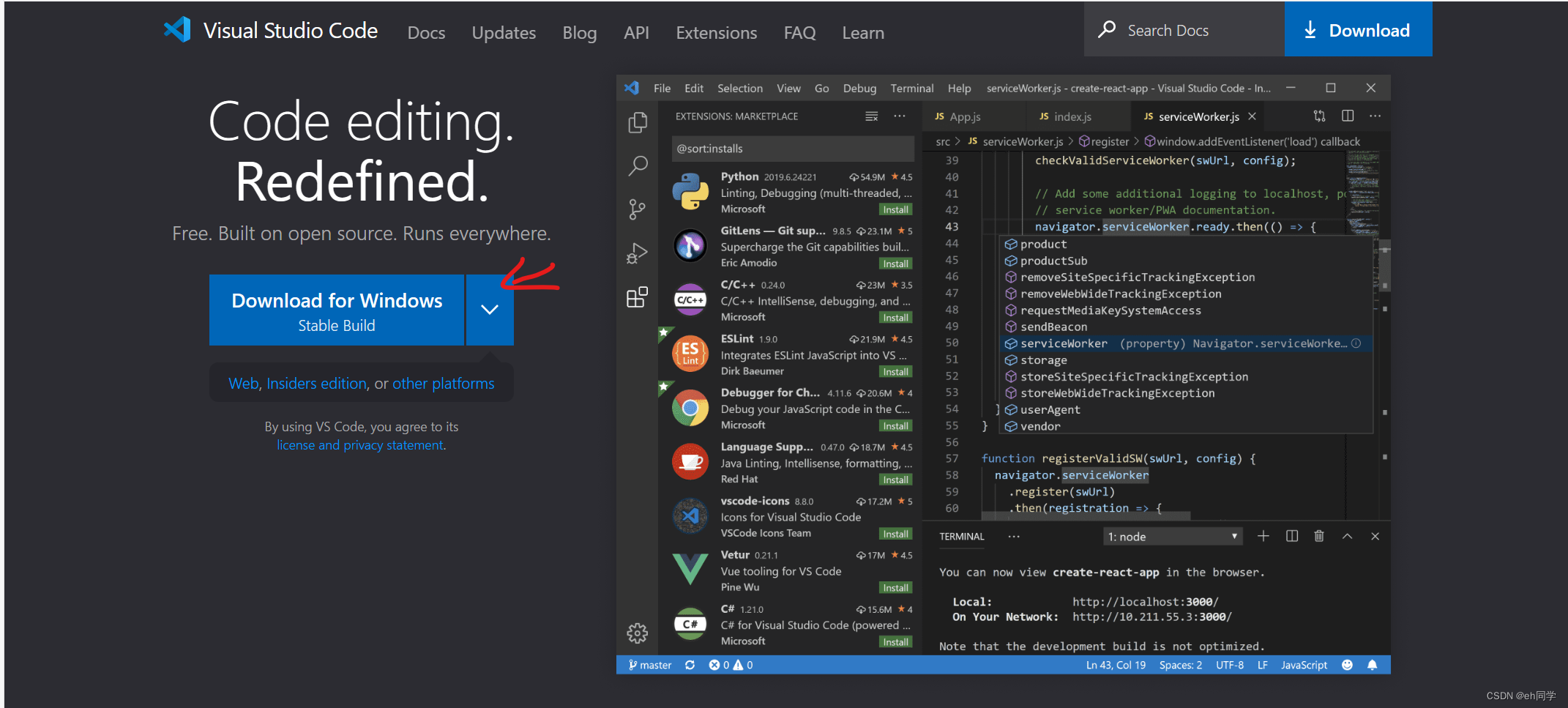Expand the download options chevron dropdown

pos(490,310)
